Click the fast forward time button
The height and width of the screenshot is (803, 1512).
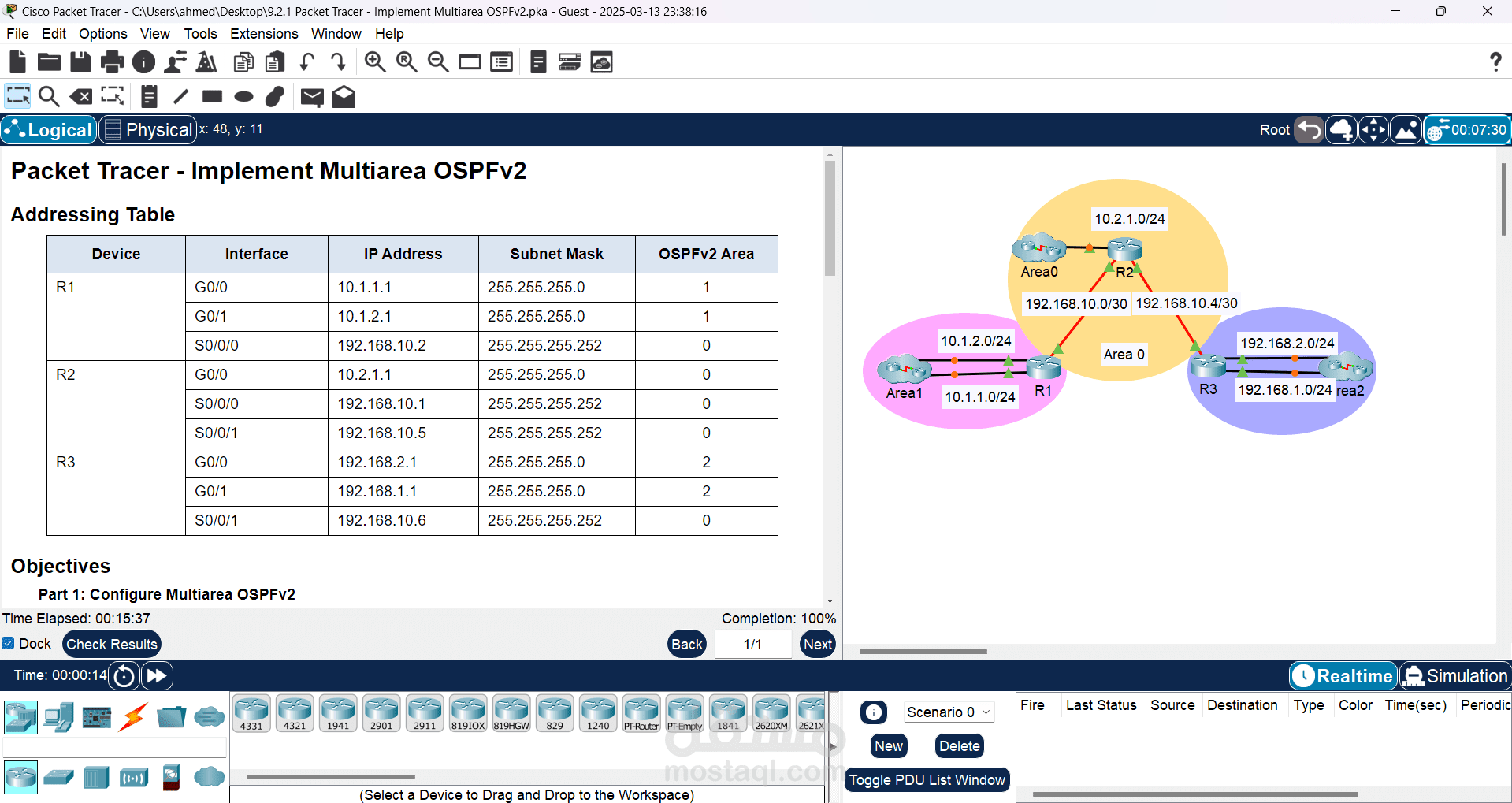point(157,676)
